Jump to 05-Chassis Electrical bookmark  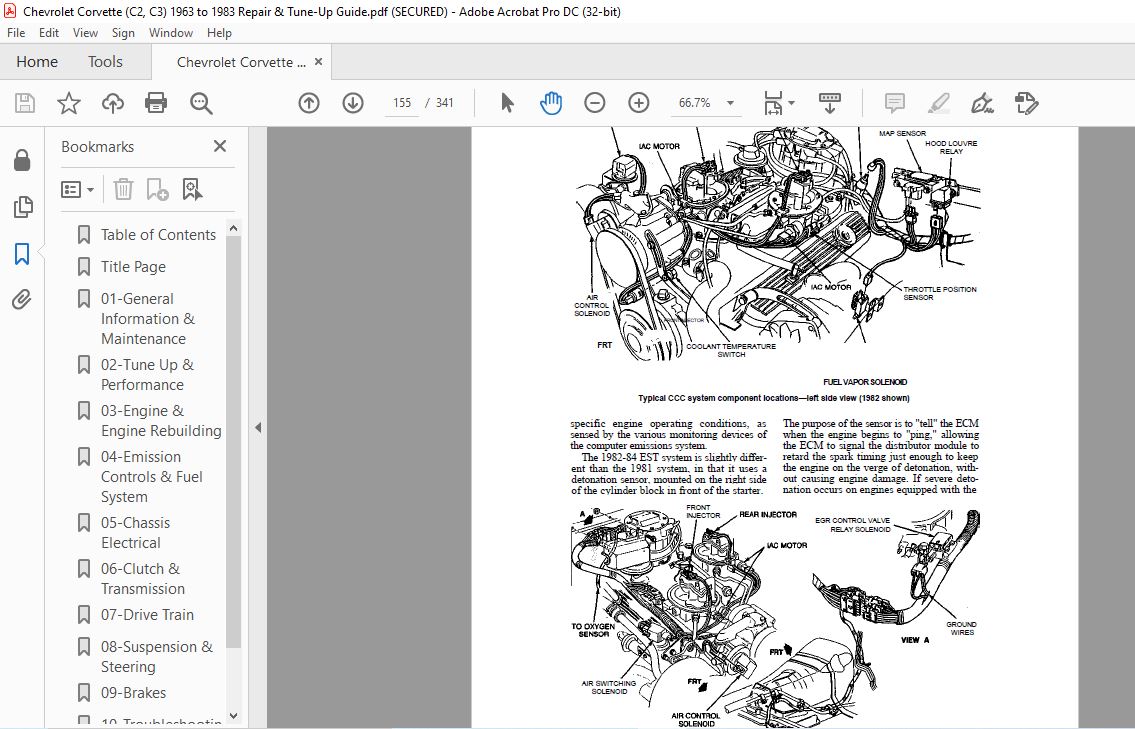point(135,532)
